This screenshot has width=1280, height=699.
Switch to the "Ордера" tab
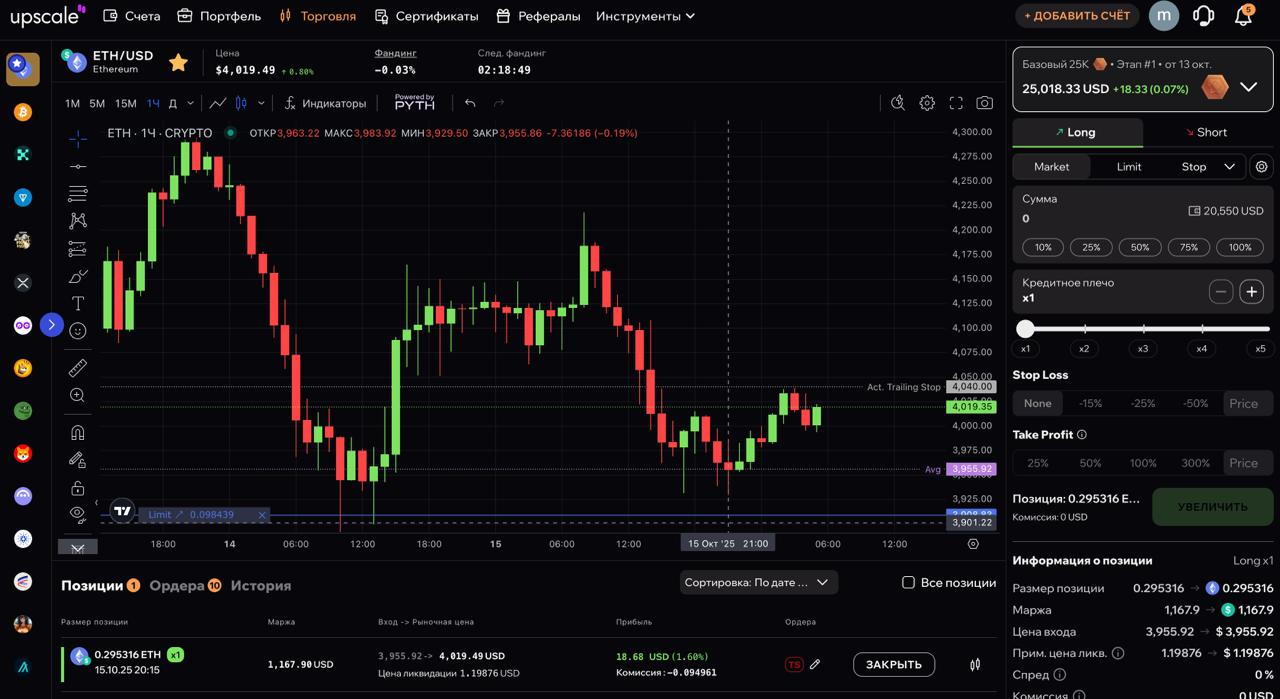tap(177, 585)
